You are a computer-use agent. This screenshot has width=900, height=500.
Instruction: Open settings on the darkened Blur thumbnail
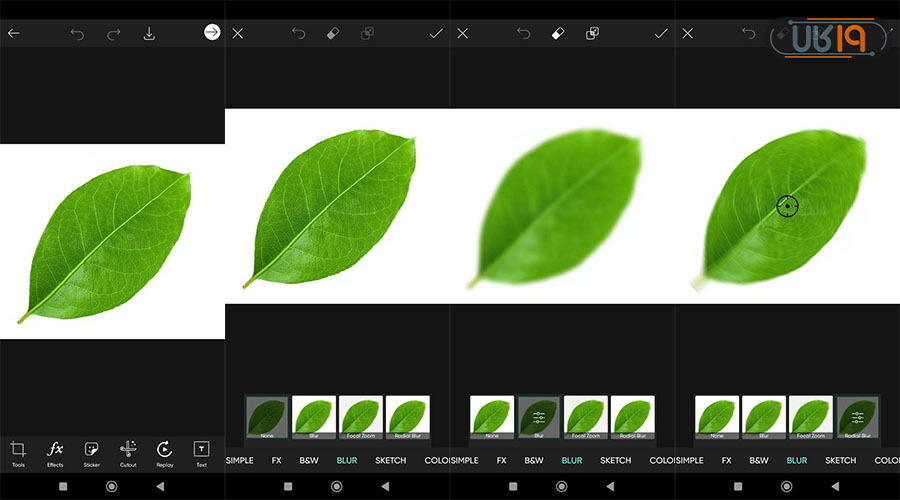(539, 417)
